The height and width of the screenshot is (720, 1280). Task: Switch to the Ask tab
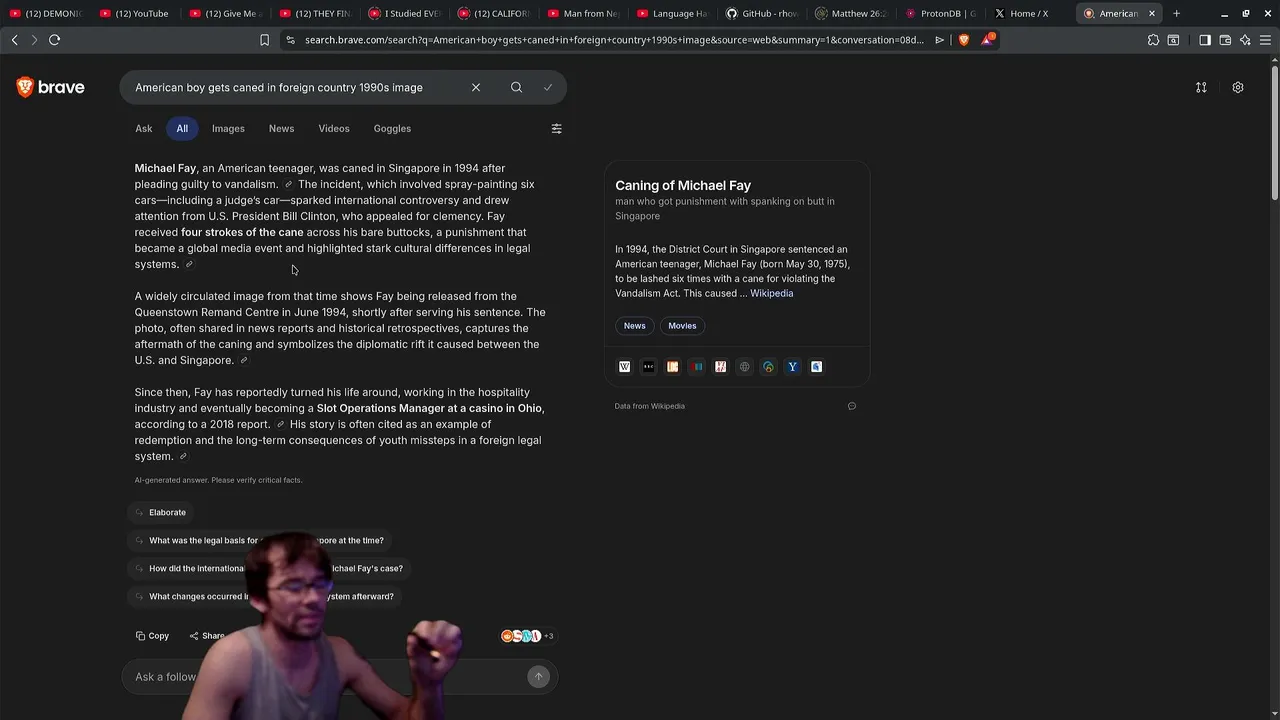pyautogui.click(x=144, y=128)
